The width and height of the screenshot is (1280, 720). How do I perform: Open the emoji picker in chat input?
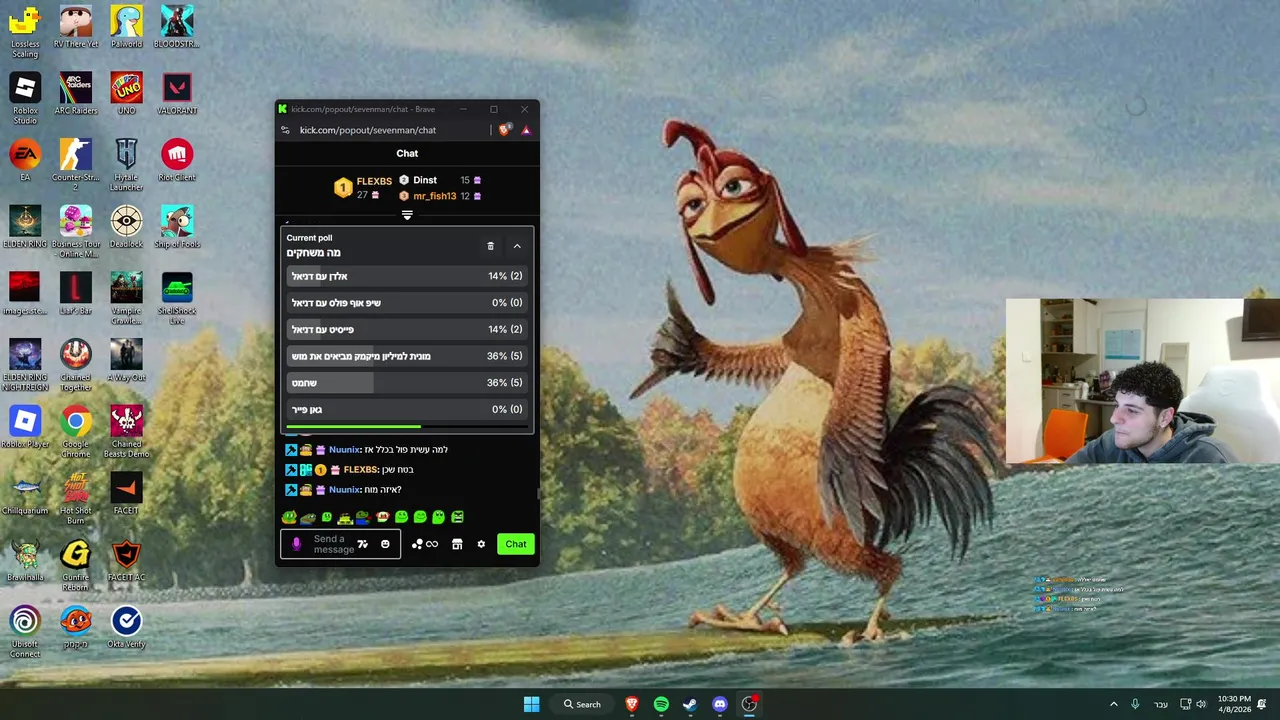click(385, 544)
